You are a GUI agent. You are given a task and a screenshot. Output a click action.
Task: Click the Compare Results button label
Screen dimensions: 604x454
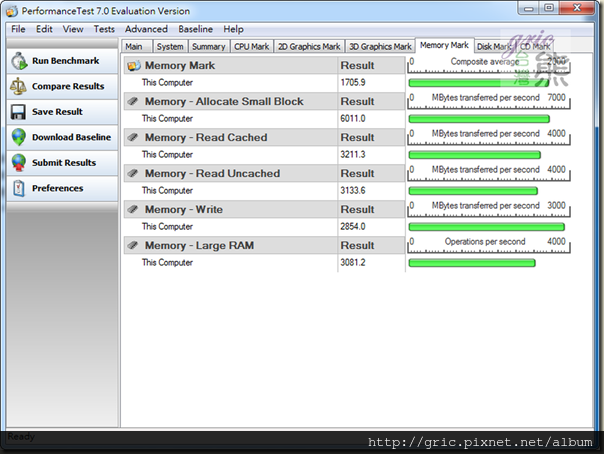(68, 86)
